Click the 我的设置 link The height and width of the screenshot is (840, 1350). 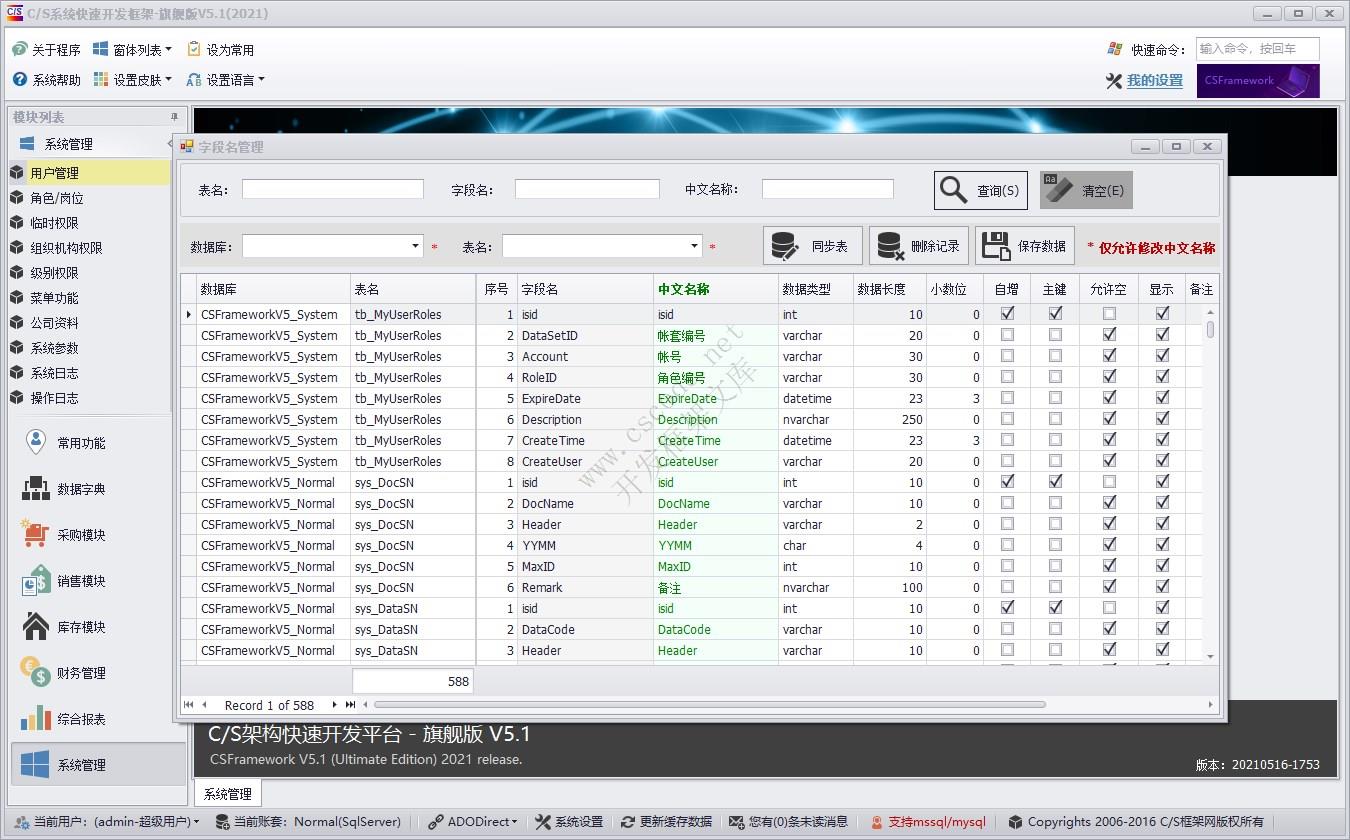tap(1154, 81)
